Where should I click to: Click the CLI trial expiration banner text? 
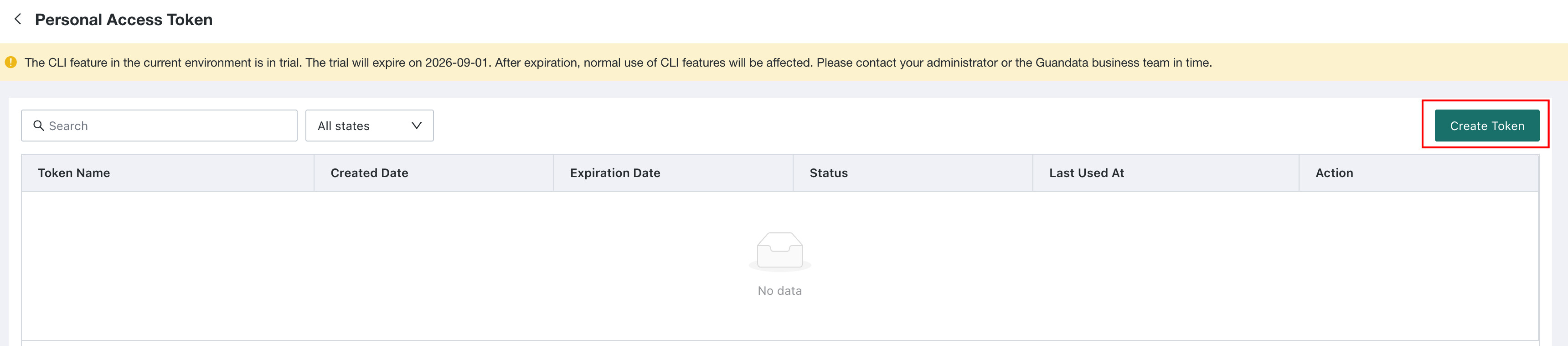[x=618, y=62]
